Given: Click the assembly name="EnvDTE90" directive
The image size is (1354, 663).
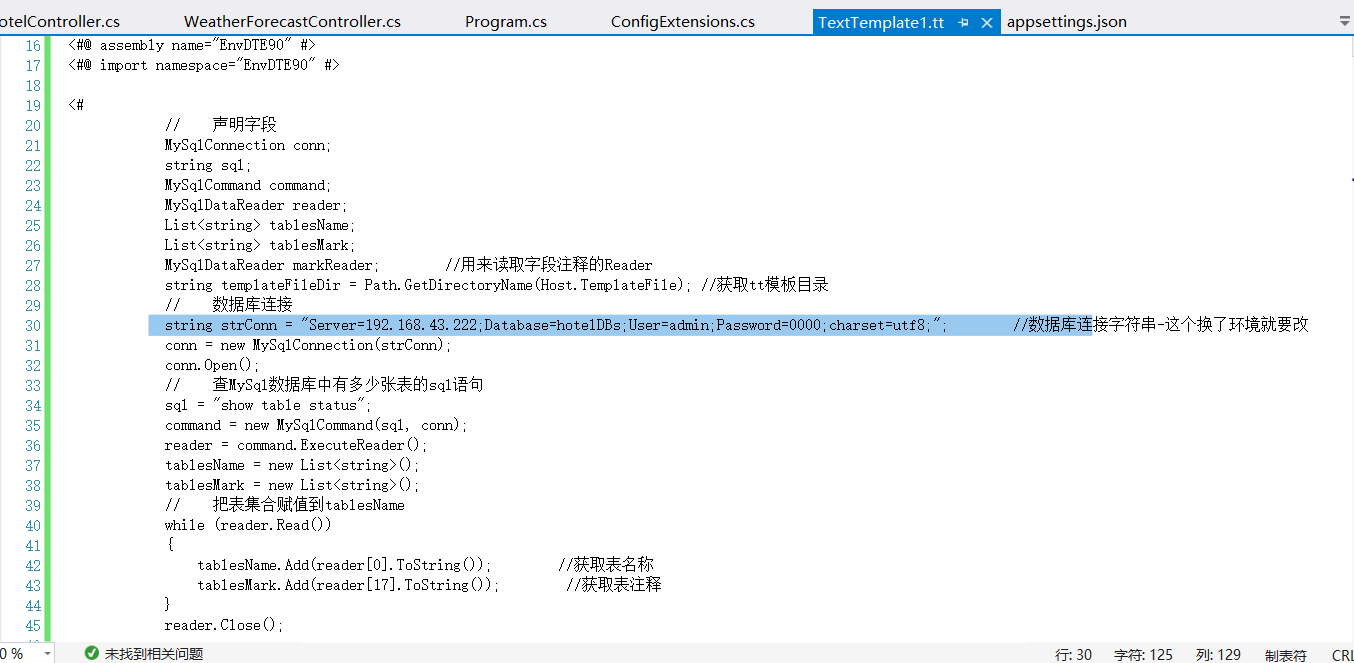Looking at the screenshot, I should [192, 45].
